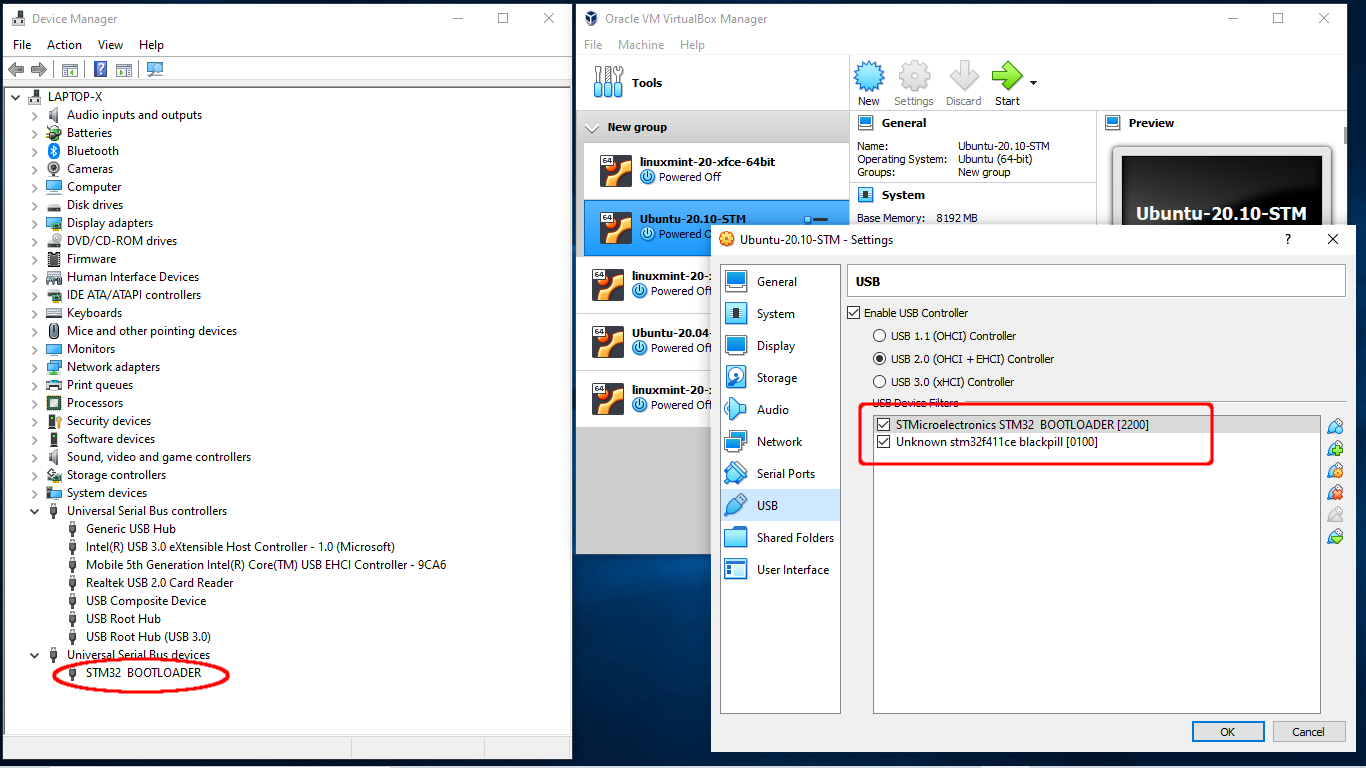1366x768 pixels.
Task: Collapse the Universal Serial Bus controllers node
Action: 35,511
